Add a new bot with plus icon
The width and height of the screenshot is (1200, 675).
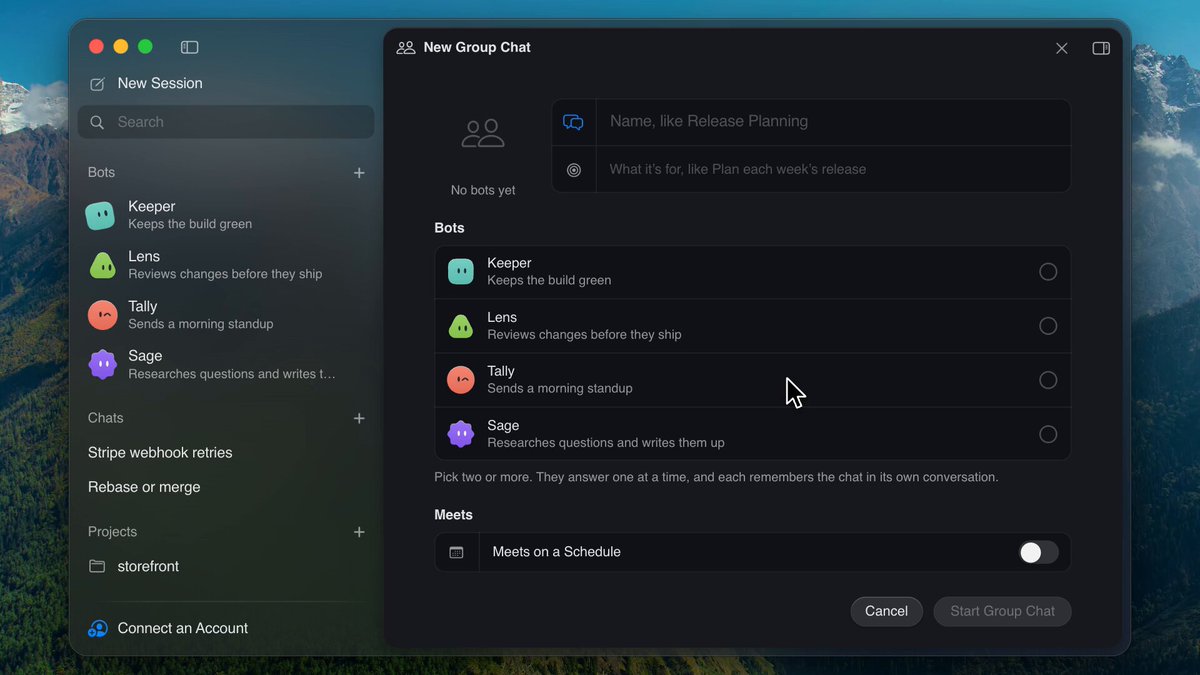click(x=359, y=173)
